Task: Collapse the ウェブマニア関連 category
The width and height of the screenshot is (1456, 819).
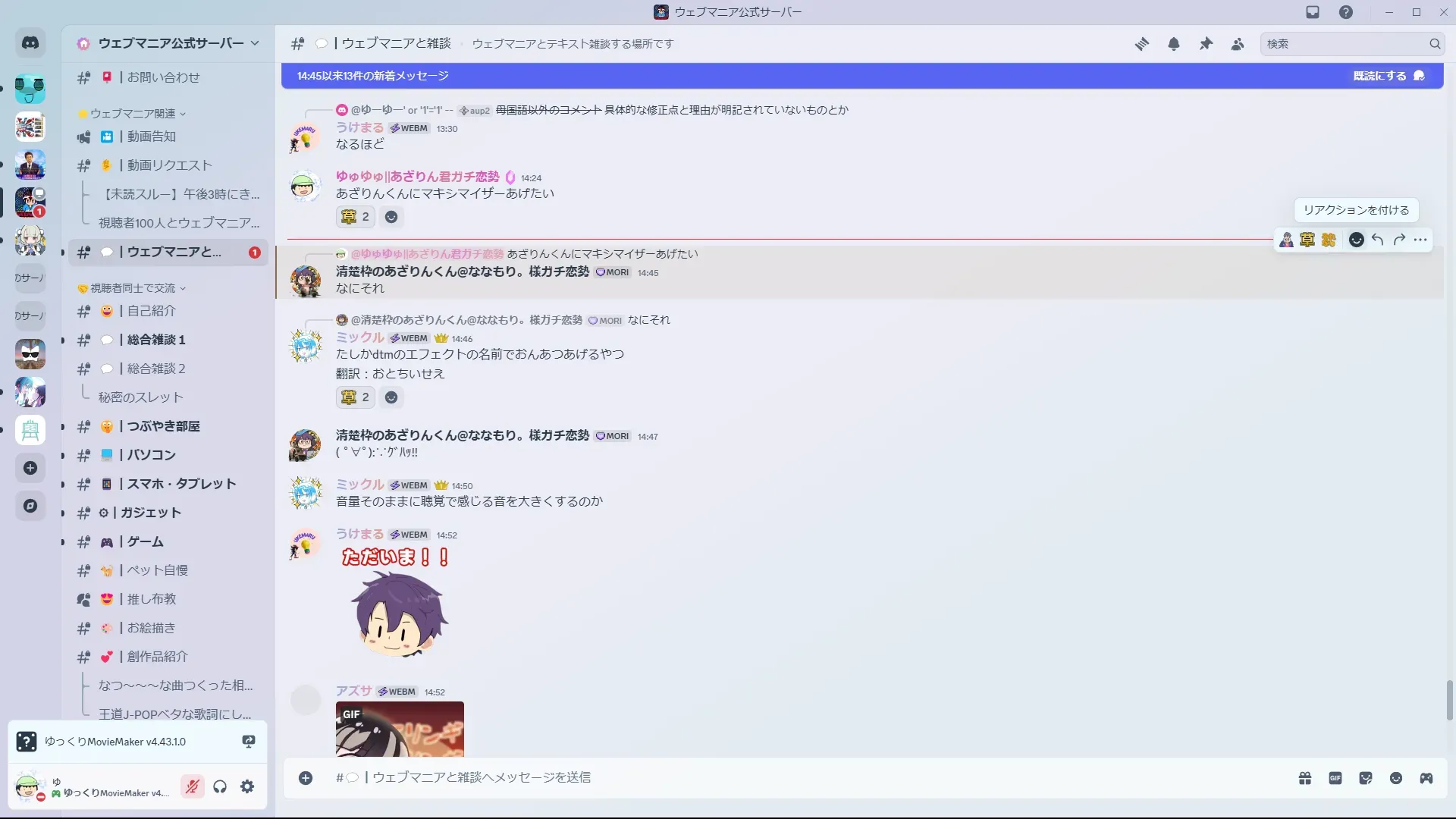Action: pyautogui.click(x=133, y=114)
